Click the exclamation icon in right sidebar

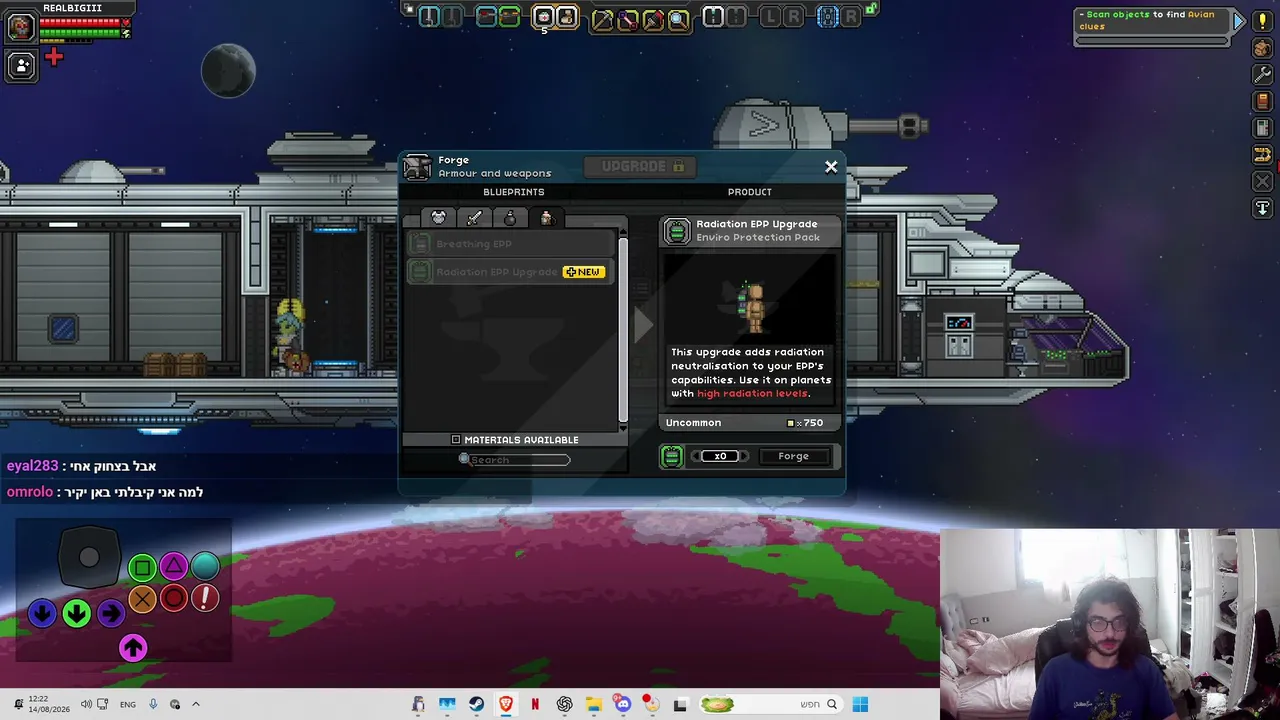tap(1262, 20)
